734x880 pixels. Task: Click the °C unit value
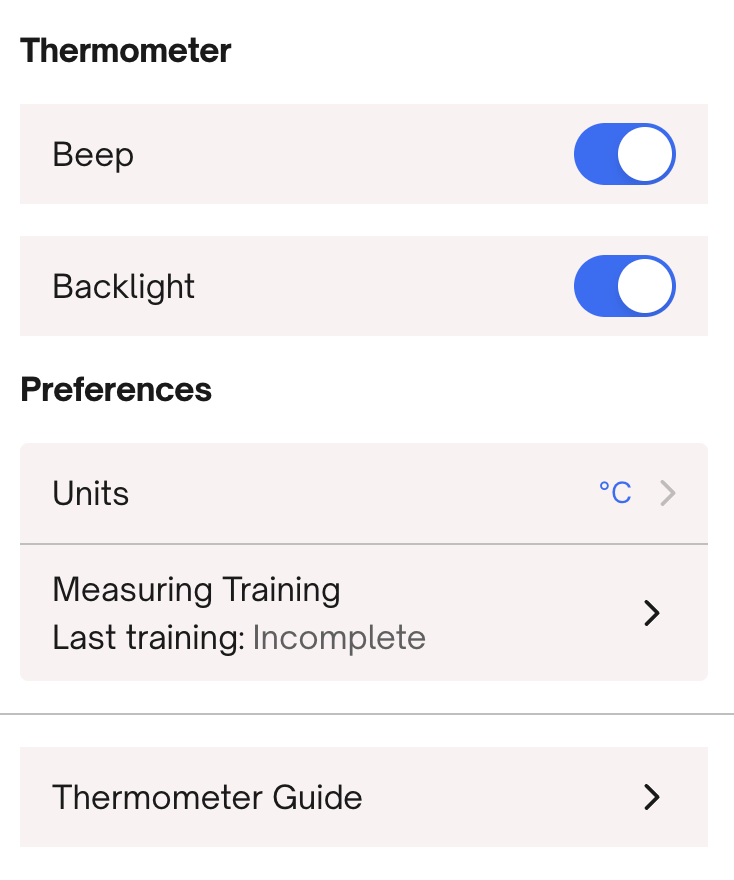615,493
